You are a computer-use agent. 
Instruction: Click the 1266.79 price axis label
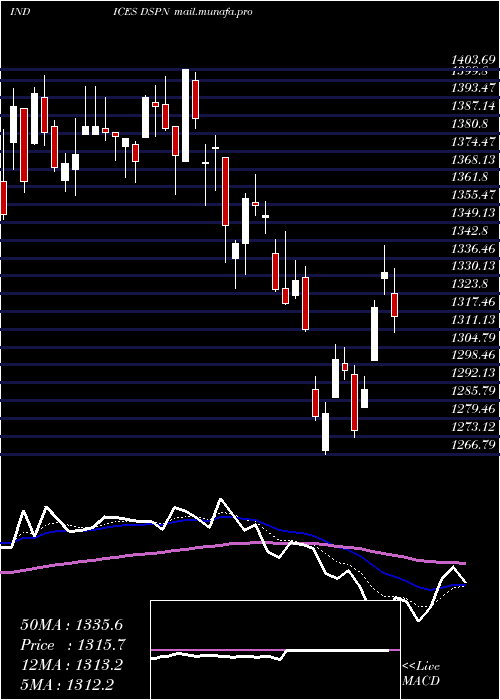click(x=473, y=445)
